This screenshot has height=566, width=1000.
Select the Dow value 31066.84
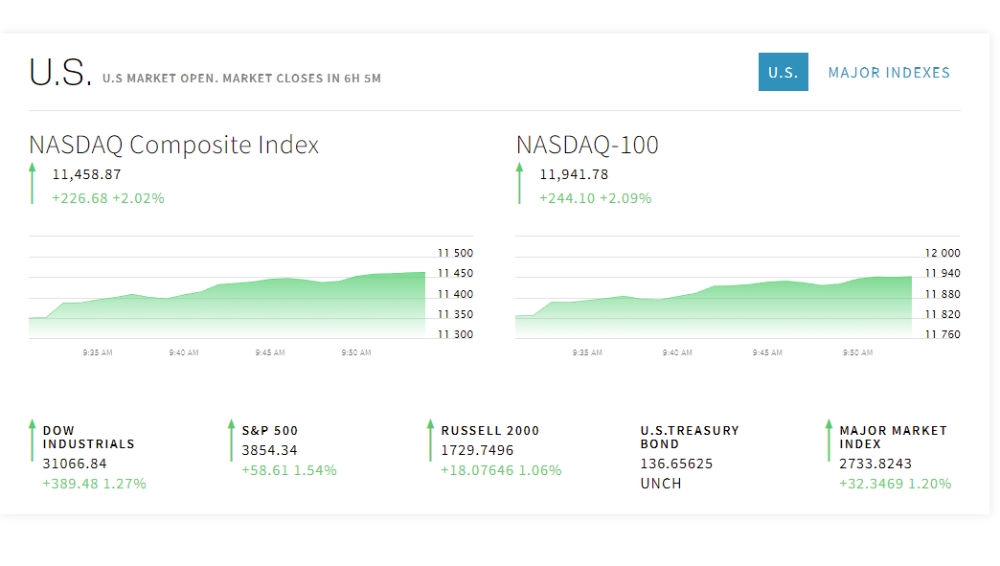(75, 464)
